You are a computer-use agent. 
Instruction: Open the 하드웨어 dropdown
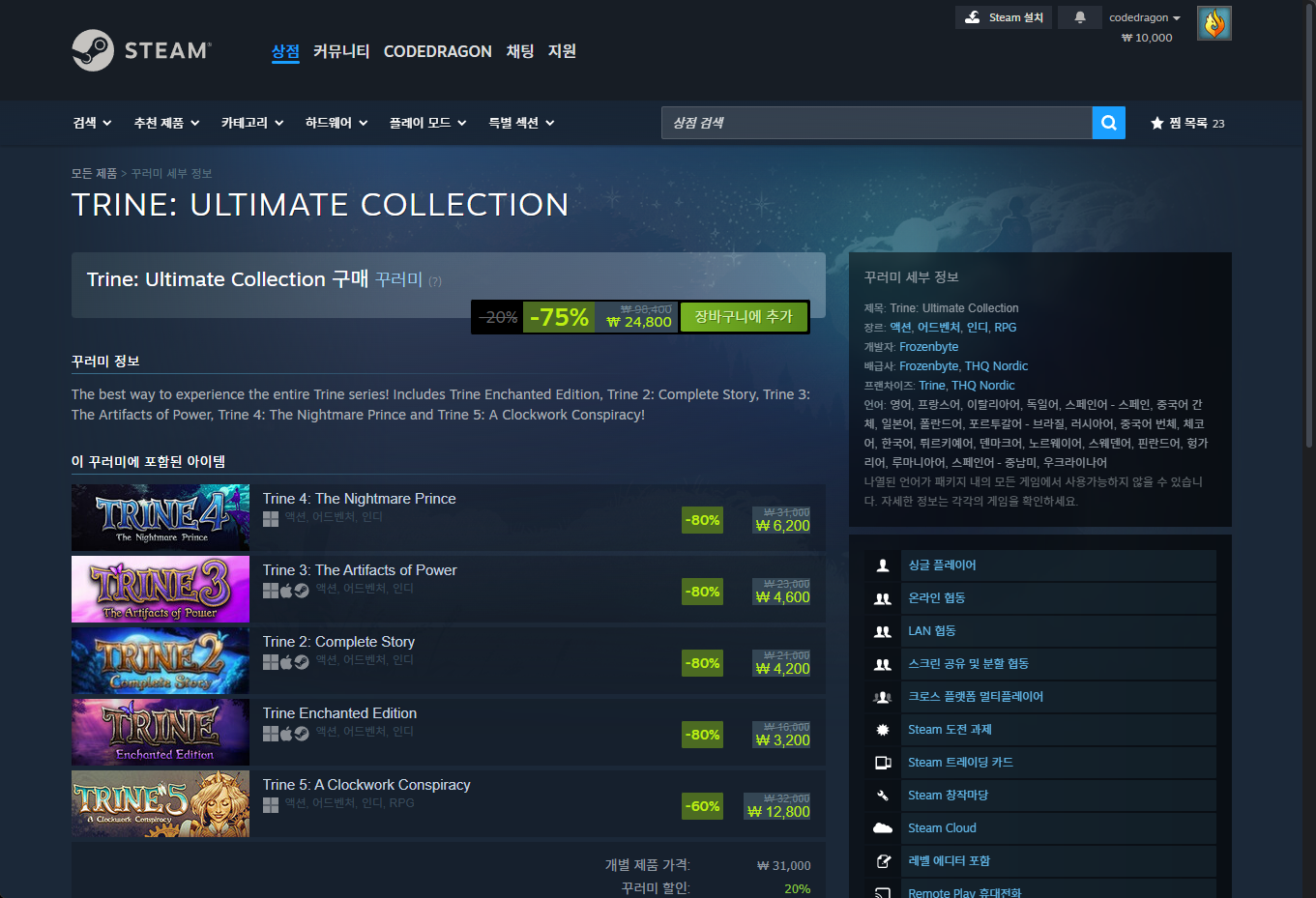click(x=336, y=123)
